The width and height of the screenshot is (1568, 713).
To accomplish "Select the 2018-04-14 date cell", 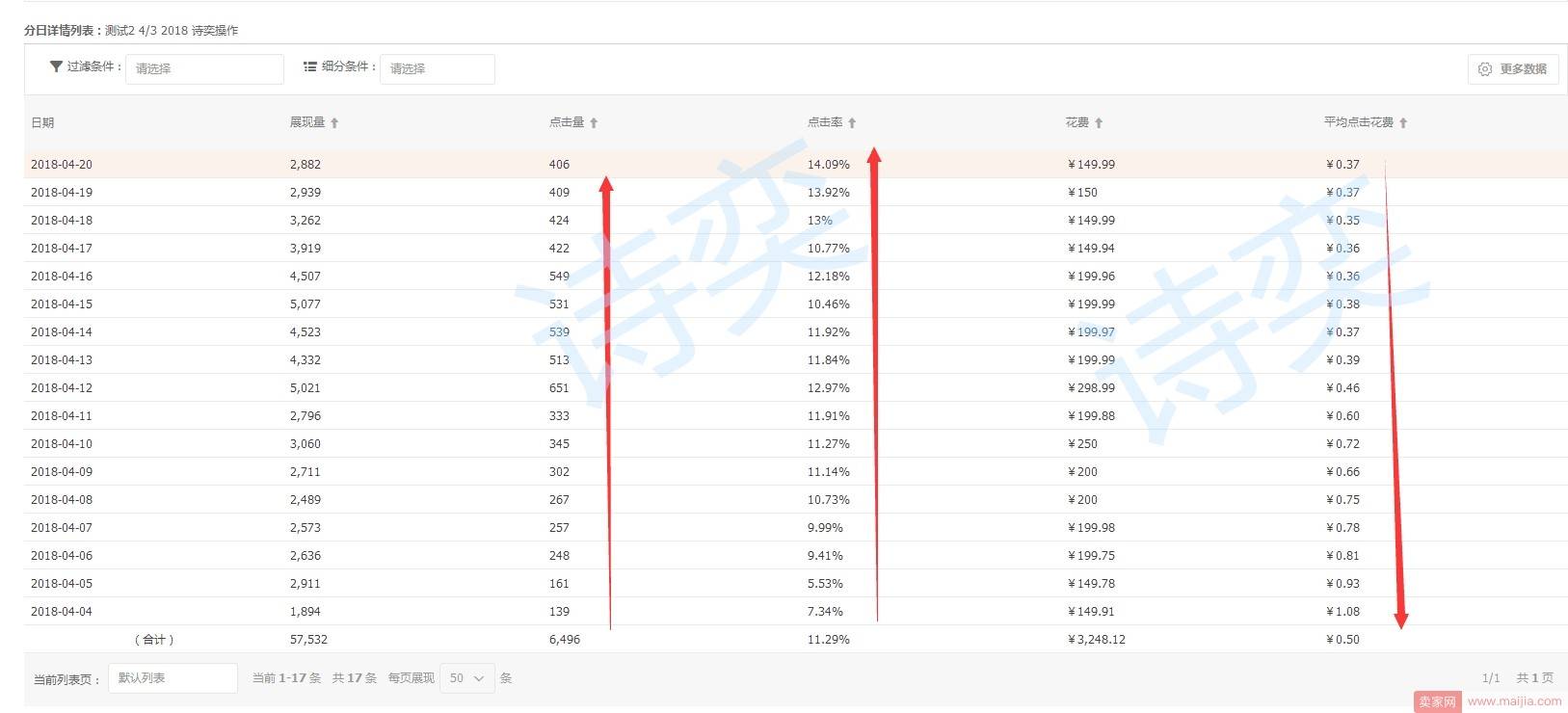I will (x=62, y=332).
